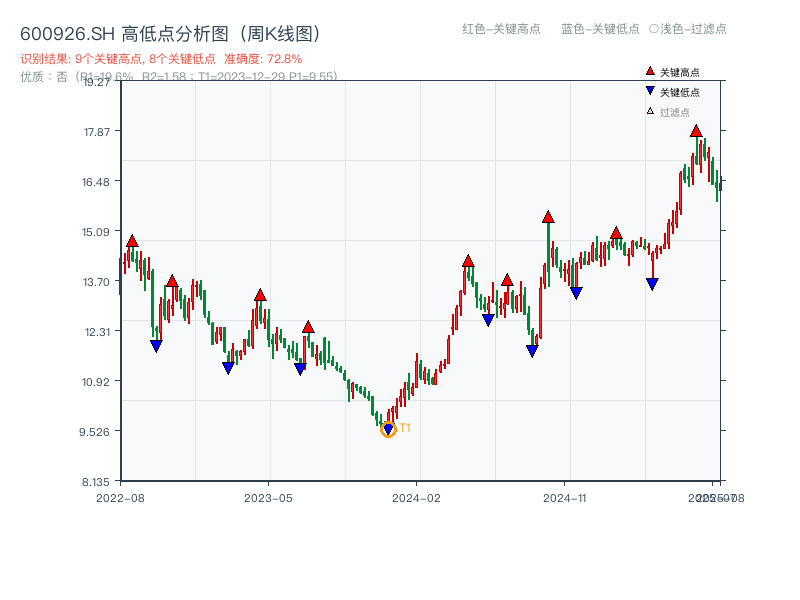Click the 2023-05 x-axis date label

point(268,498)
